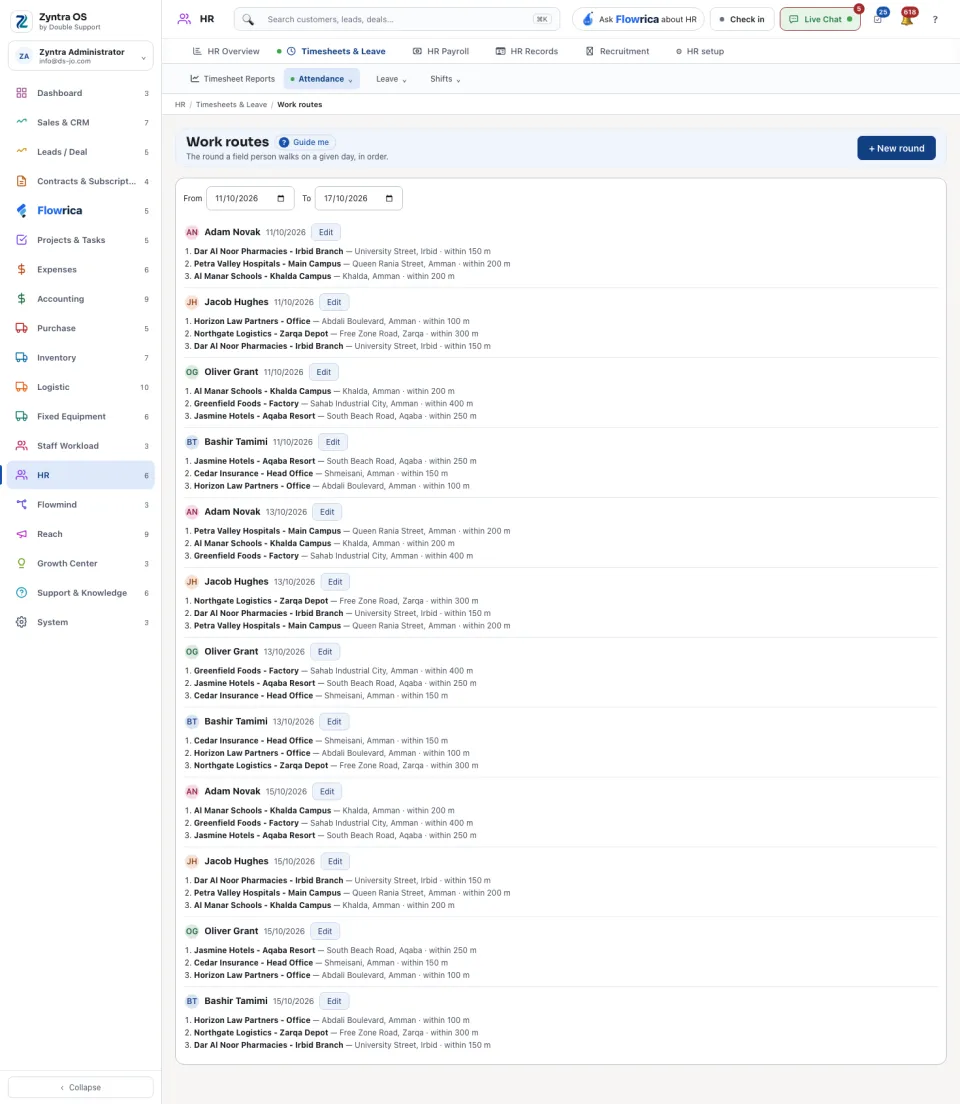This screenshot has width=960, height=1104.
Task: Open the tasks icon with badge 25
Action: (878, 19)
